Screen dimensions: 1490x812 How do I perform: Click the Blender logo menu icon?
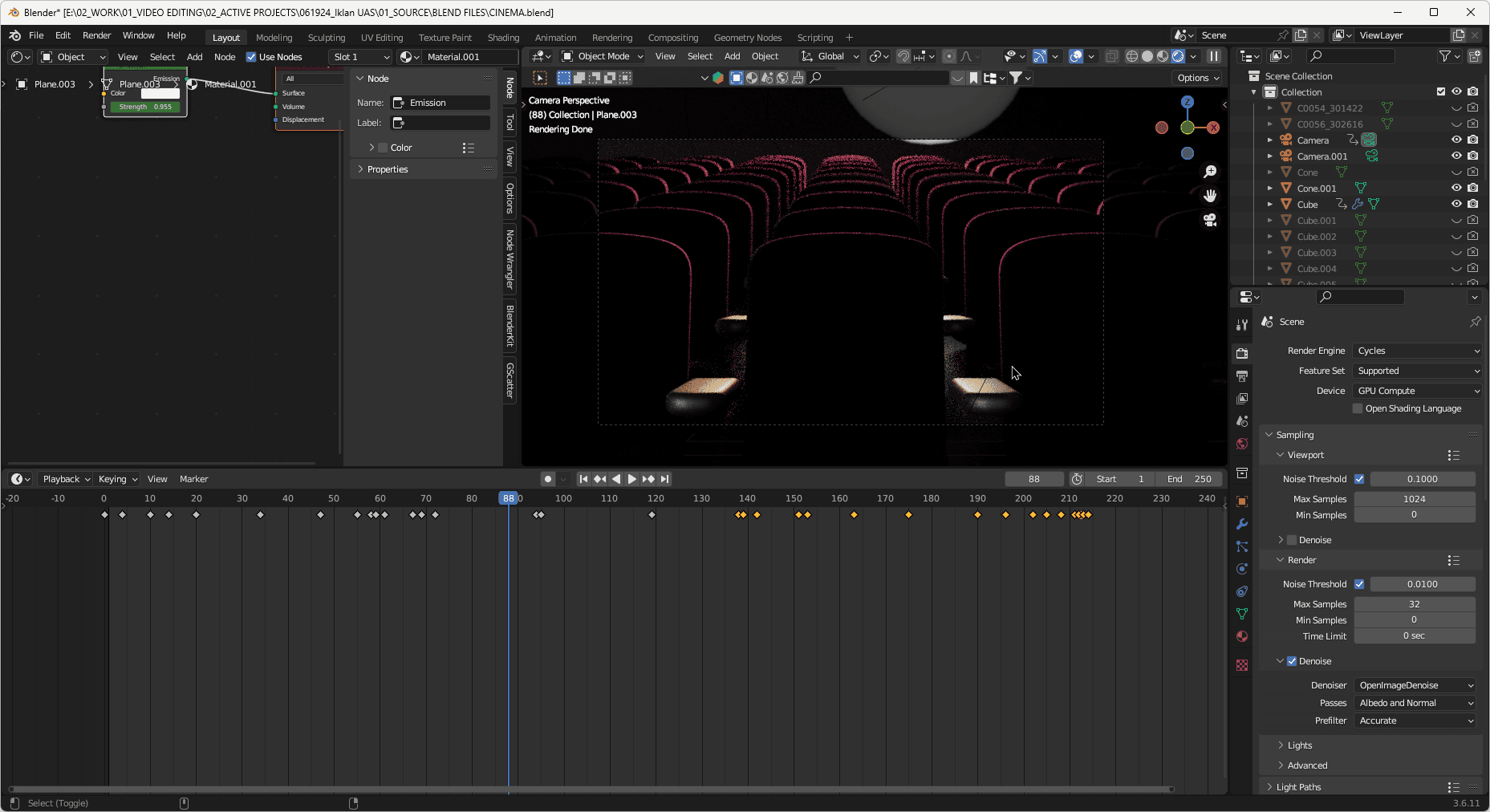[x=15, y=35]
